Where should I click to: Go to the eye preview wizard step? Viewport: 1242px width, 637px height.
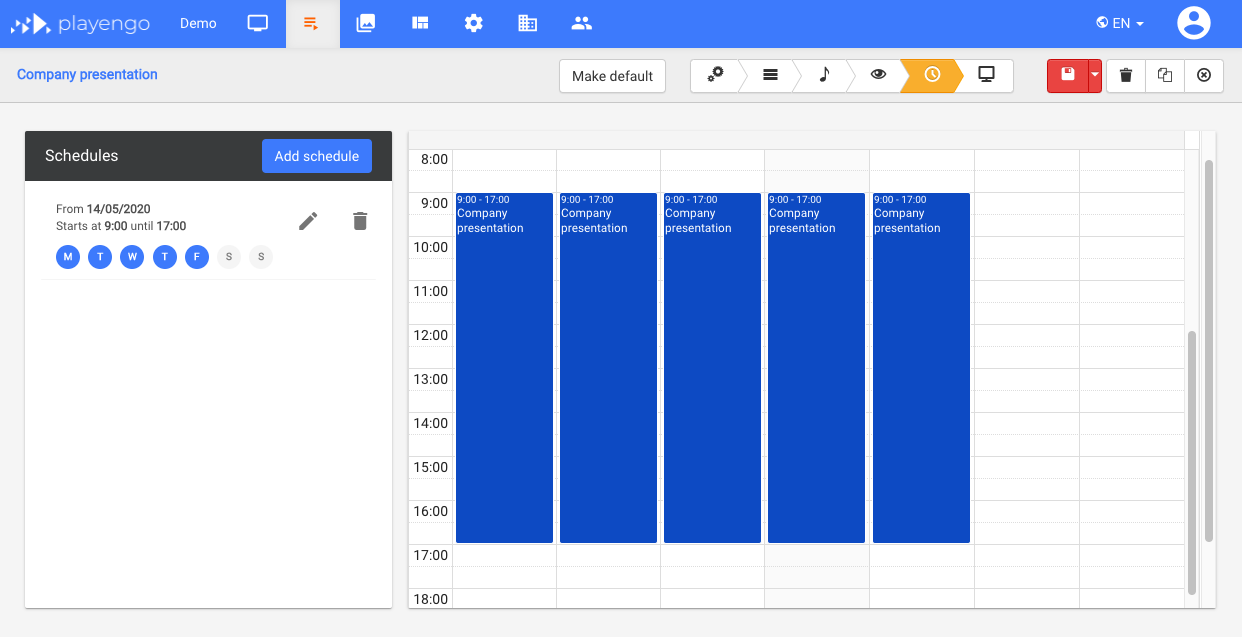pyautogui.click(x=878, y=76)
